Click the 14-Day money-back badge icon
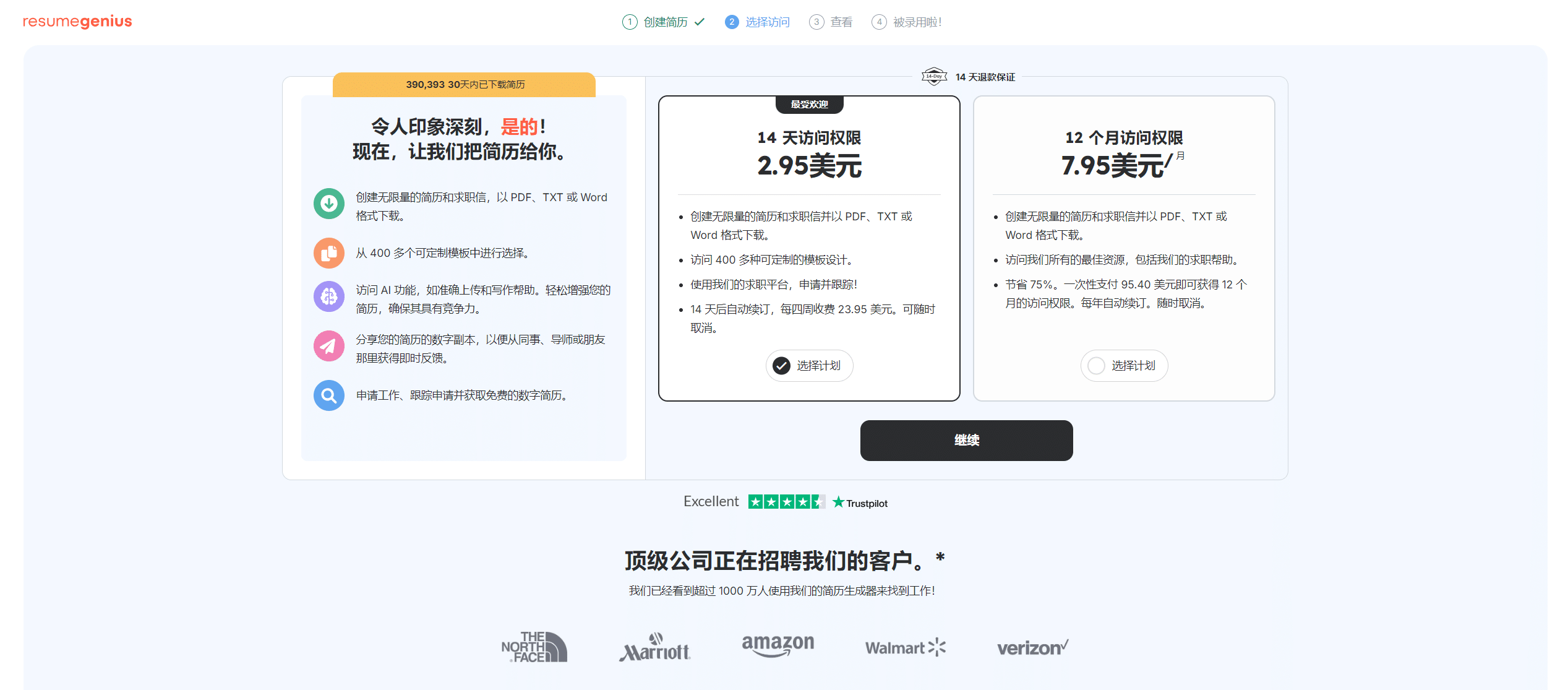 point(933,77)
